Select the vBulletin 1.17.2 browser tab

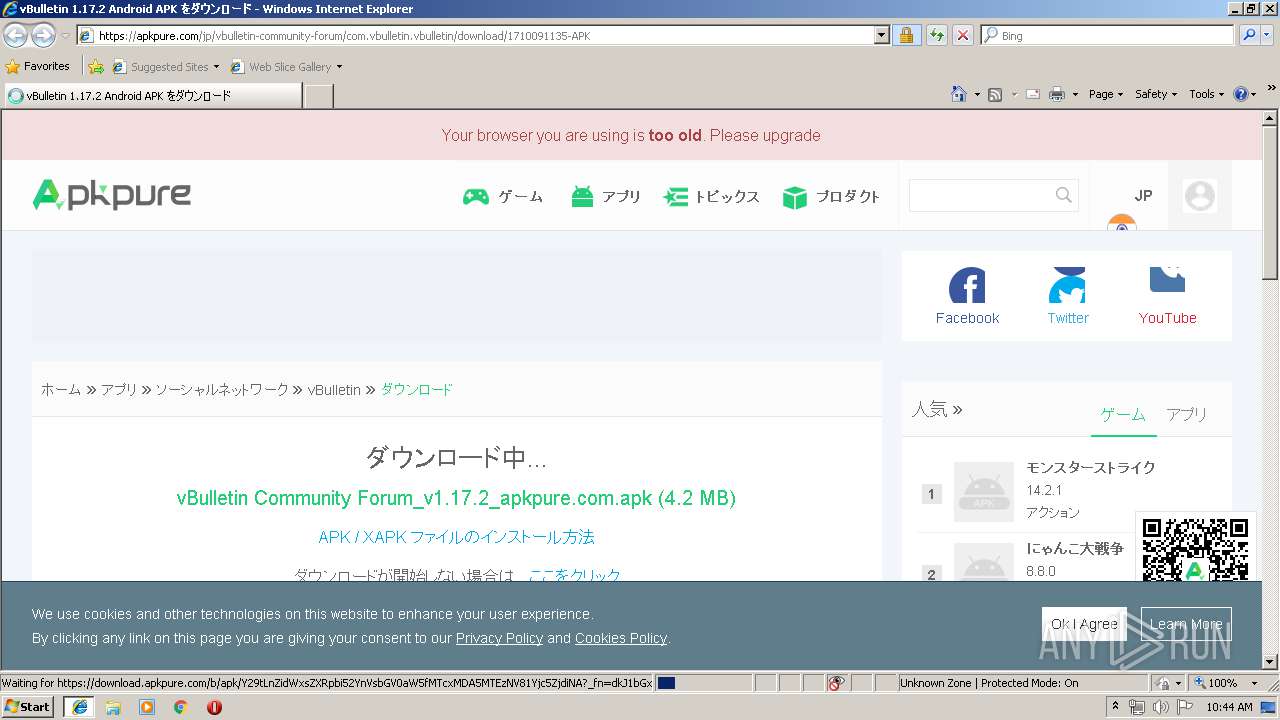pos(152,96)
